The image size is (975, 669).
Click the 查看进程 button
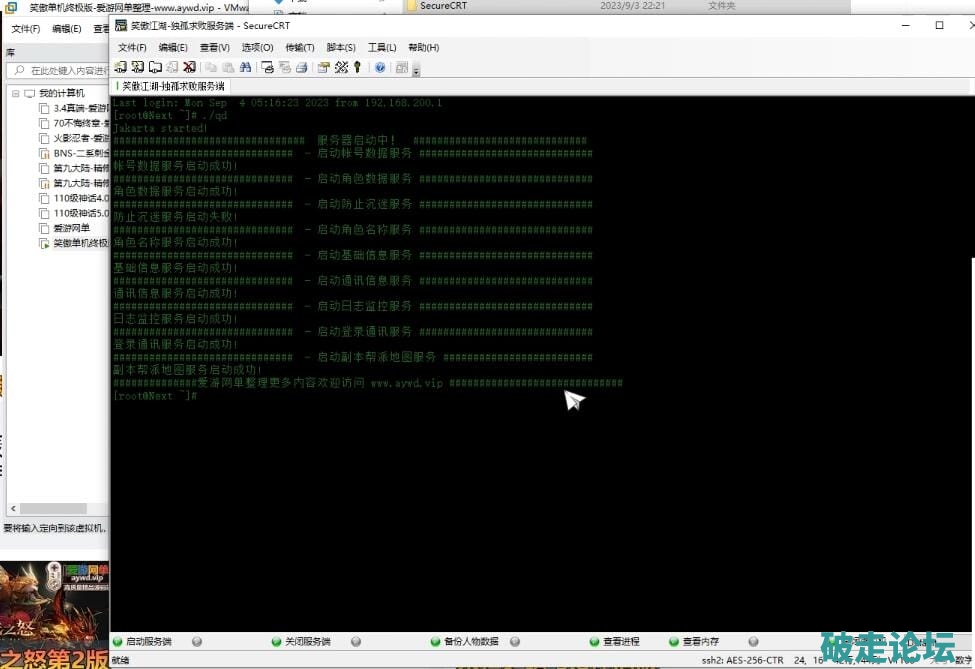[620, 641]
